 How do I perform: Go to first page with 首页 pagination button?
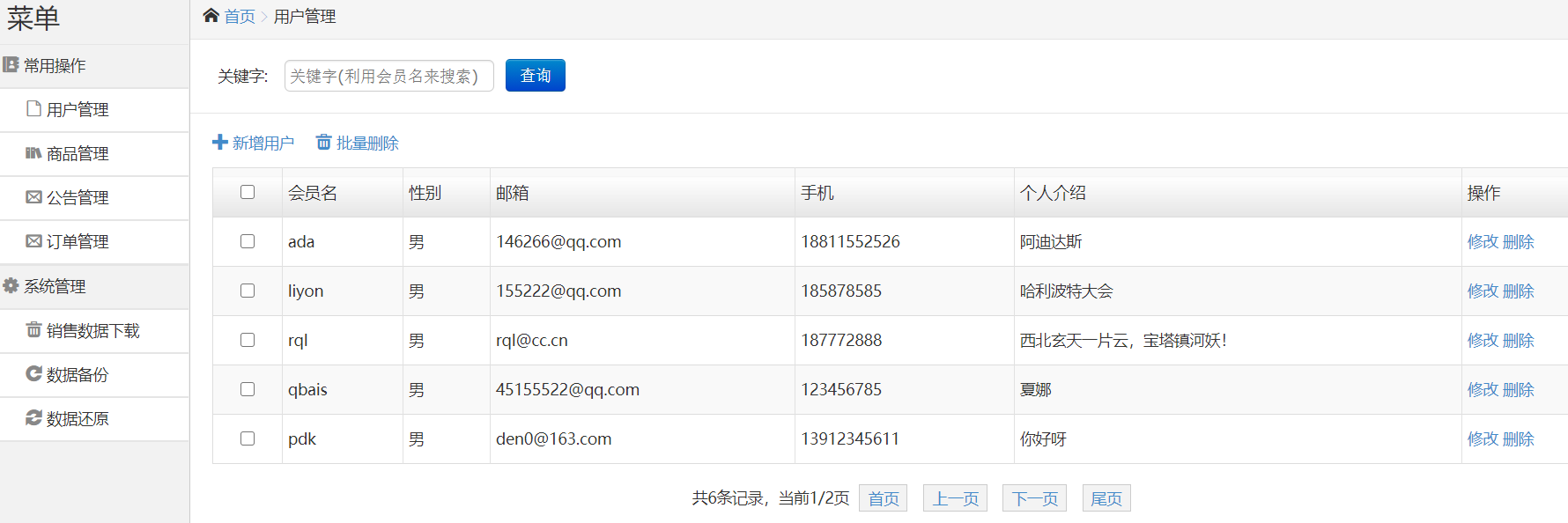click(884, 498)
